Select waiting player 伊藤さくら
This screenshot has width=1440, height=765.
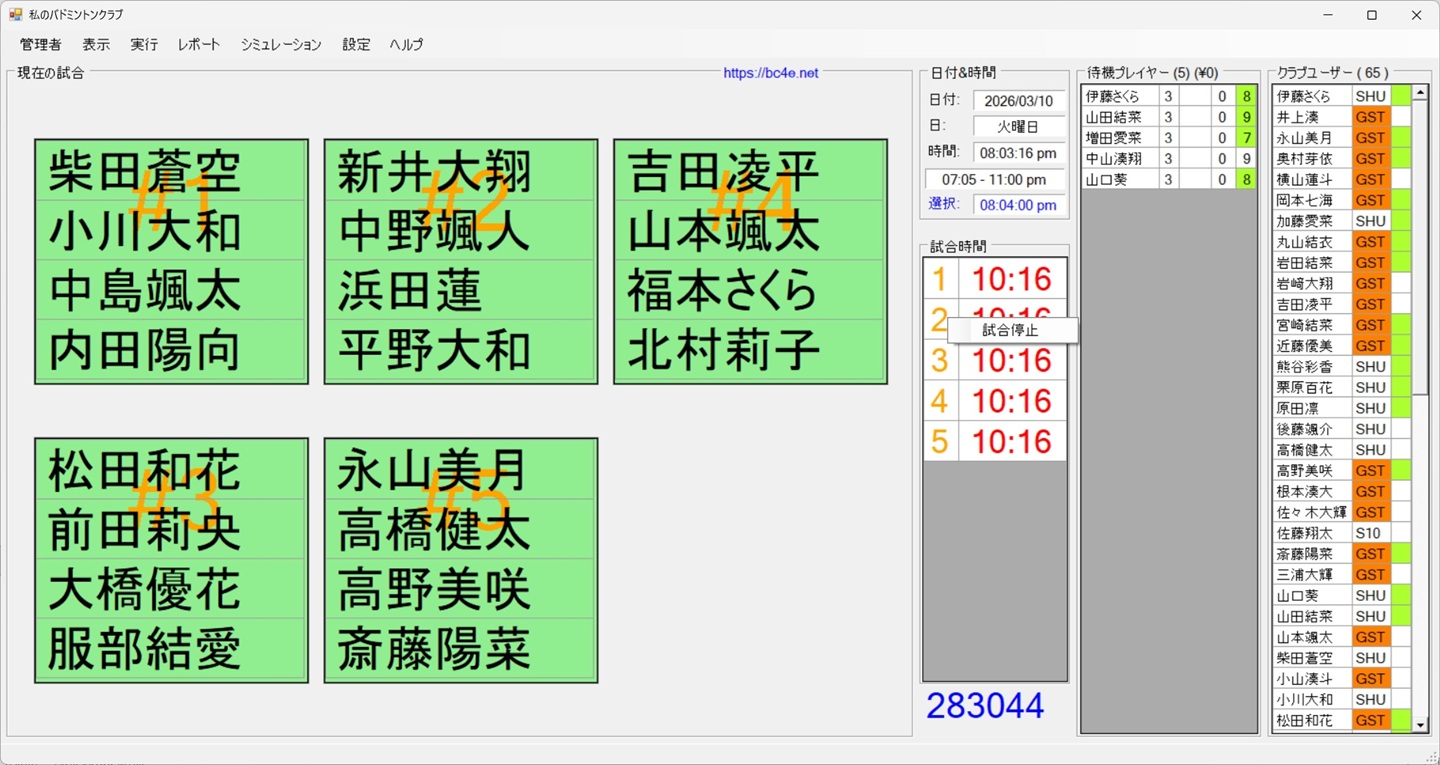[x=1121, y=96]
